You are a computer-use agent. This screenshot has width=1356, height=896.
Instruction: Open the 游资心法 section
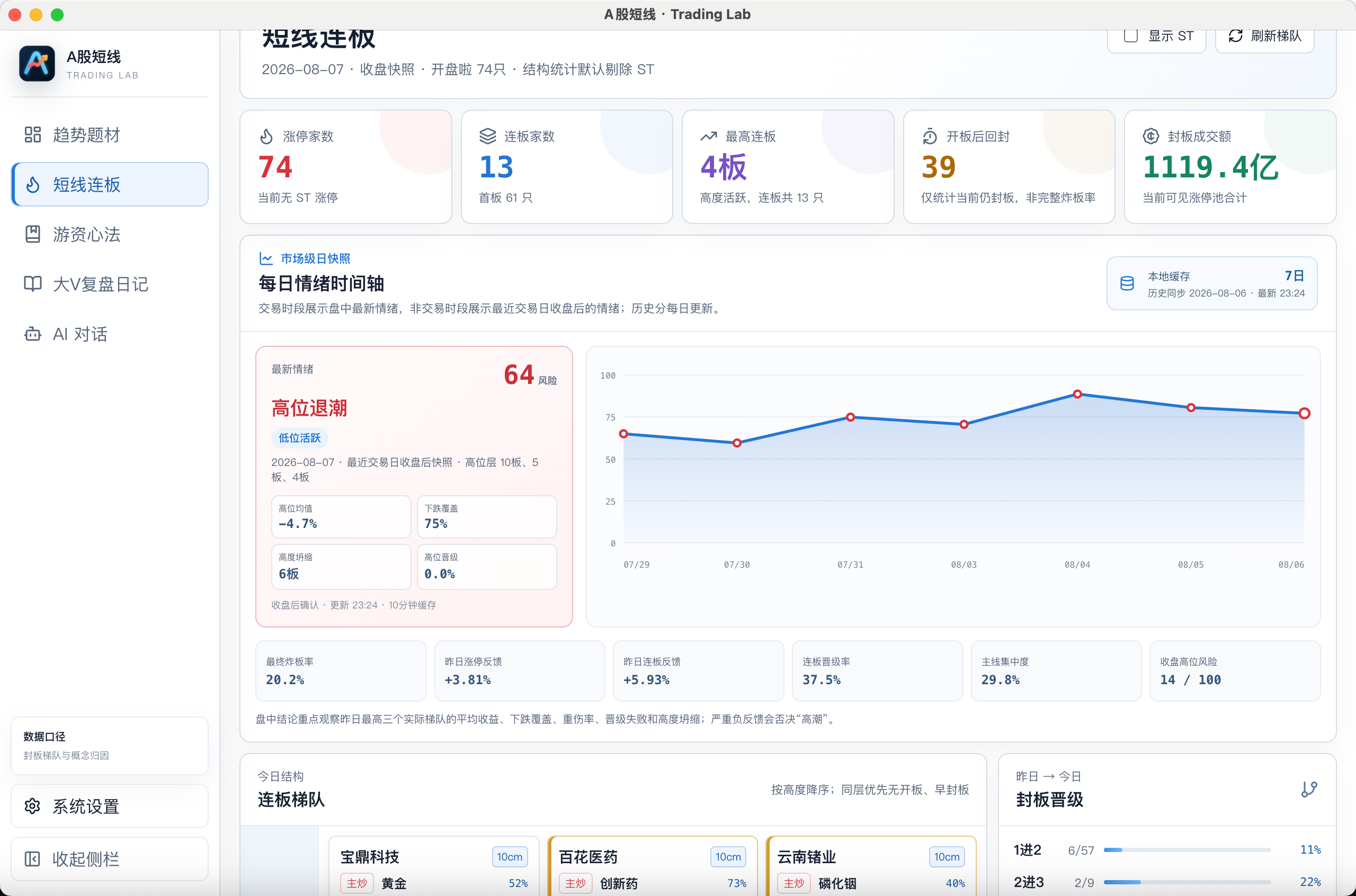coord(110,234)
